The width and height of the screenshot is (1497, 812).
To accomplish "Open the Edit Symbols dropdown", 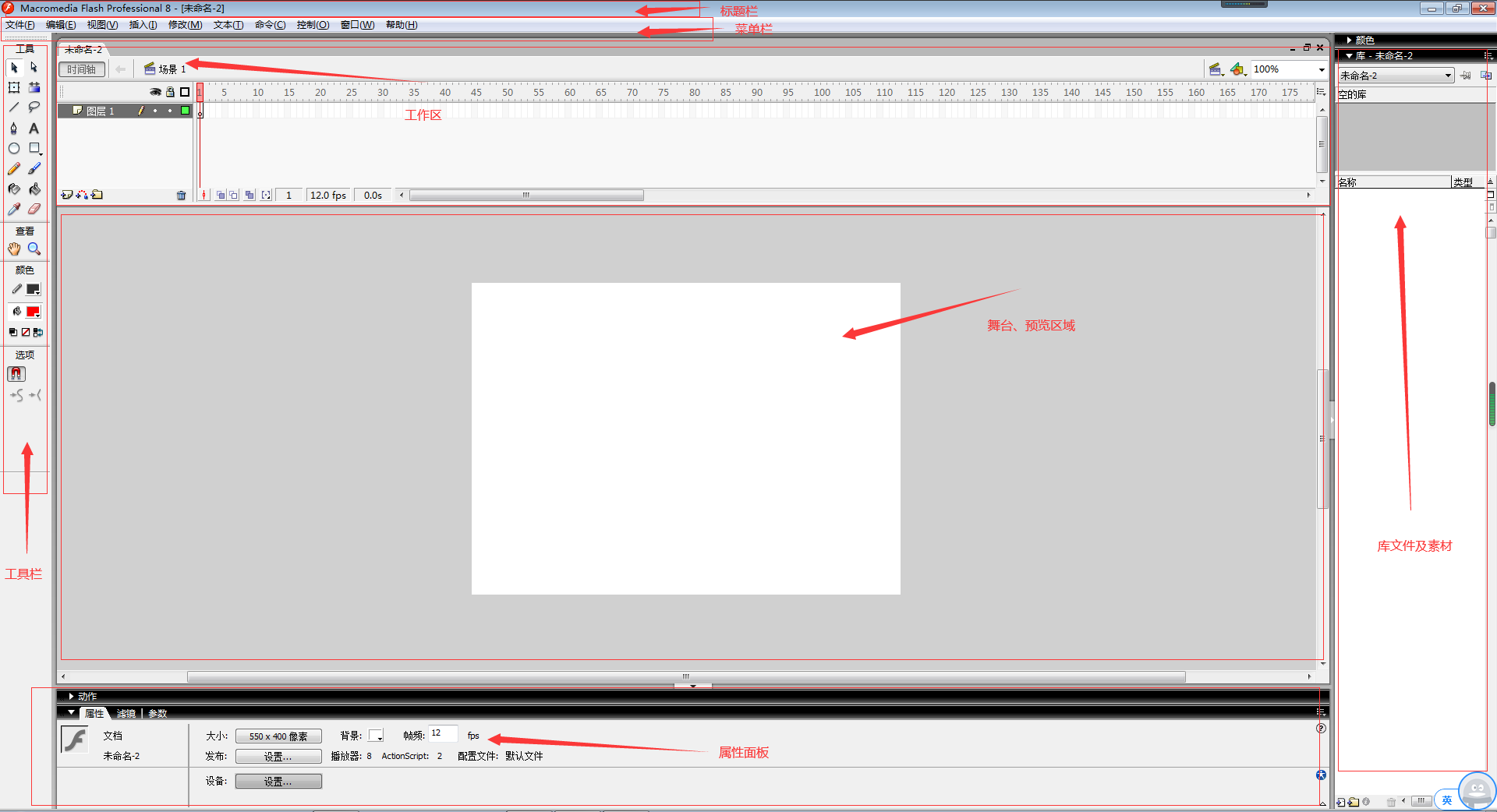I will [x=1238, y=69].
